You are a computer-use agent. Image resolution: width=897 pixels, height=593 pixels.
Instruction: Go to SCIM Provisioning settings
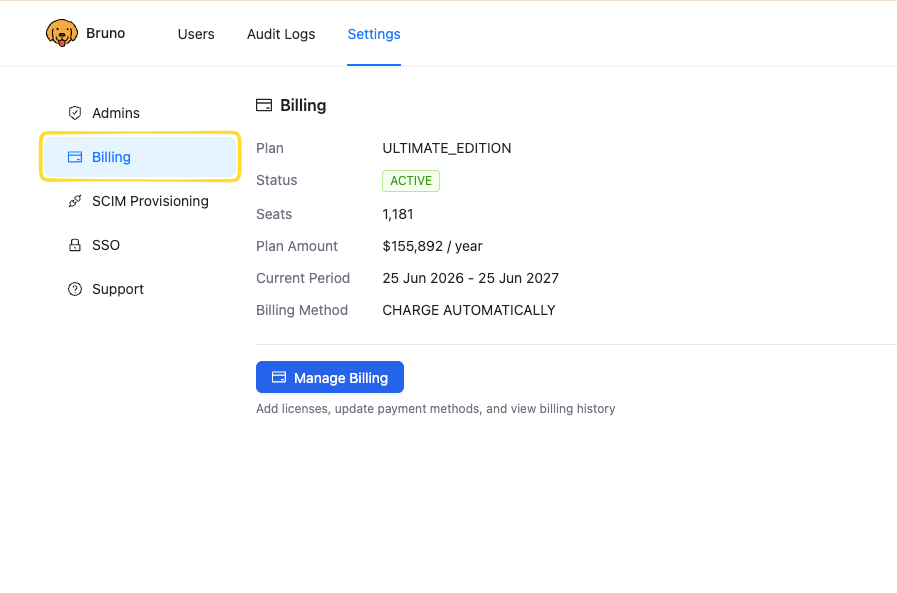(x=140, y=201)
